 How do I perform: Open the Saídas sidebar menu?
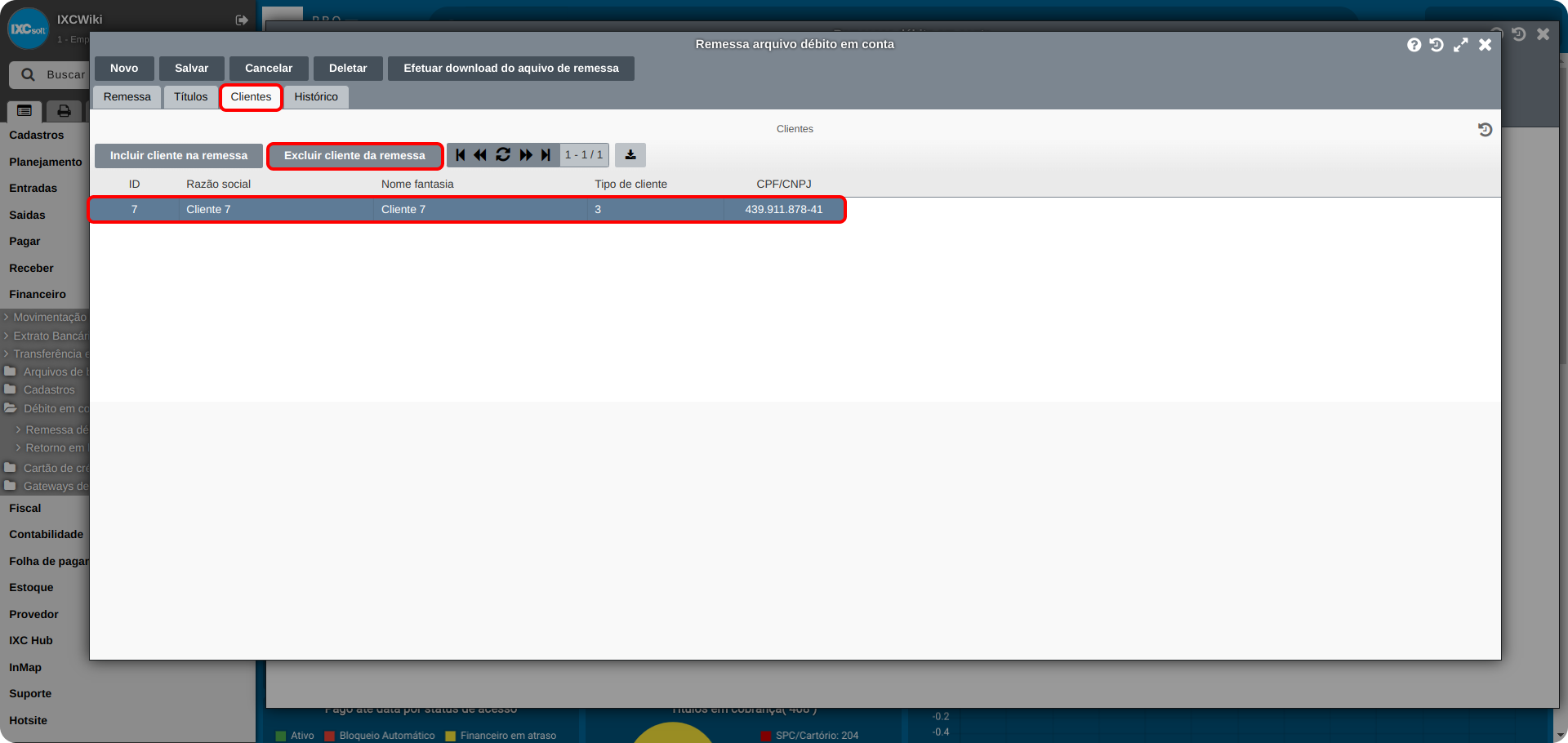[27, 216]
